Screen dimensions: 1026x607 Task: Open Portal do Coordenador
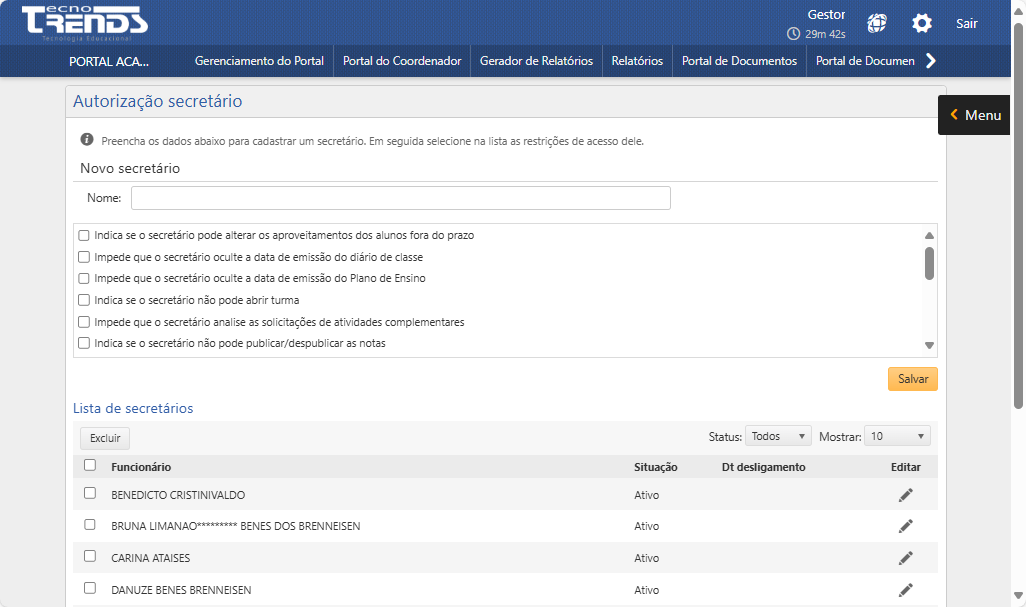pos(401,60)
